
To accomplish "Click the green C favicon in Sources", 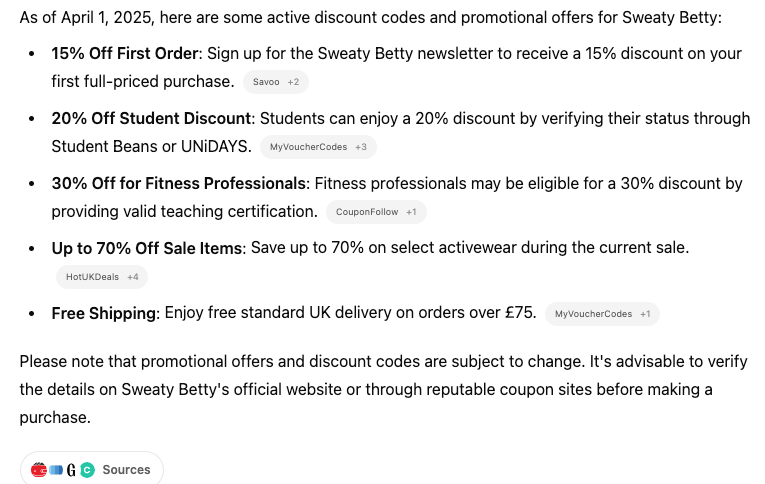I will click(x=87, y=469).
